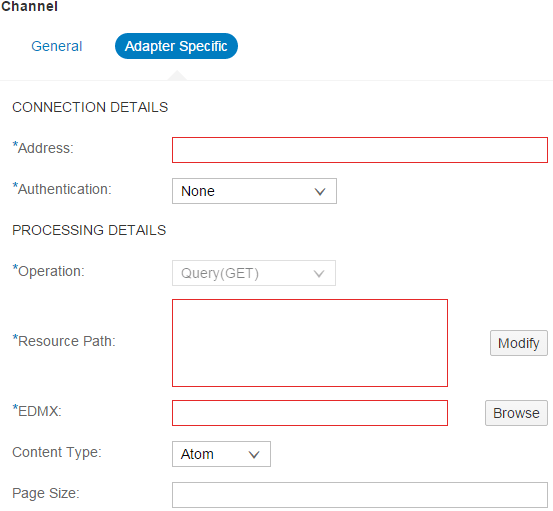Open the Authentication dropdown showing None

(x=254, y=191)
